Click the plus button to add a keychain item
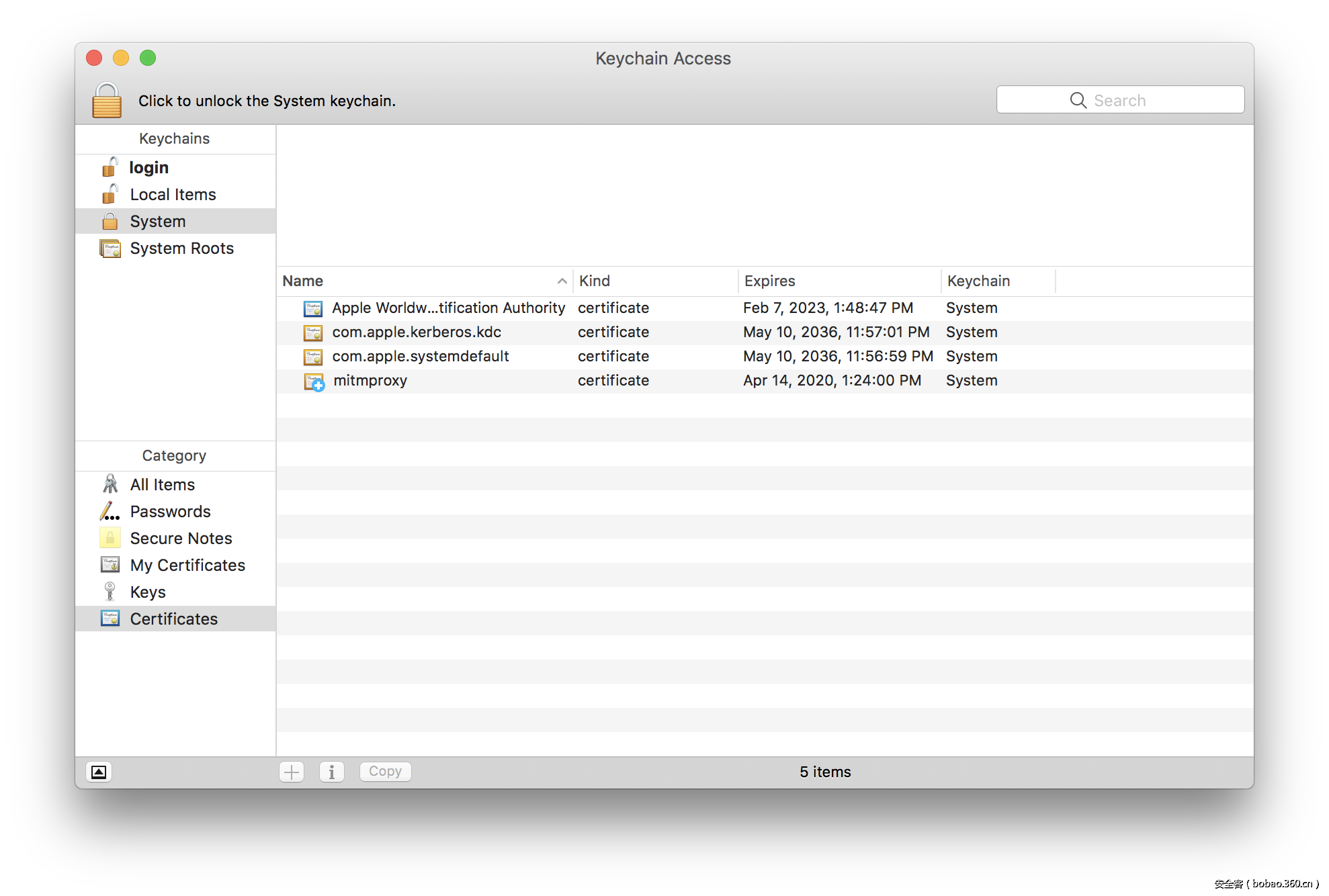The image size is (1329, 896). pos(292,772)
